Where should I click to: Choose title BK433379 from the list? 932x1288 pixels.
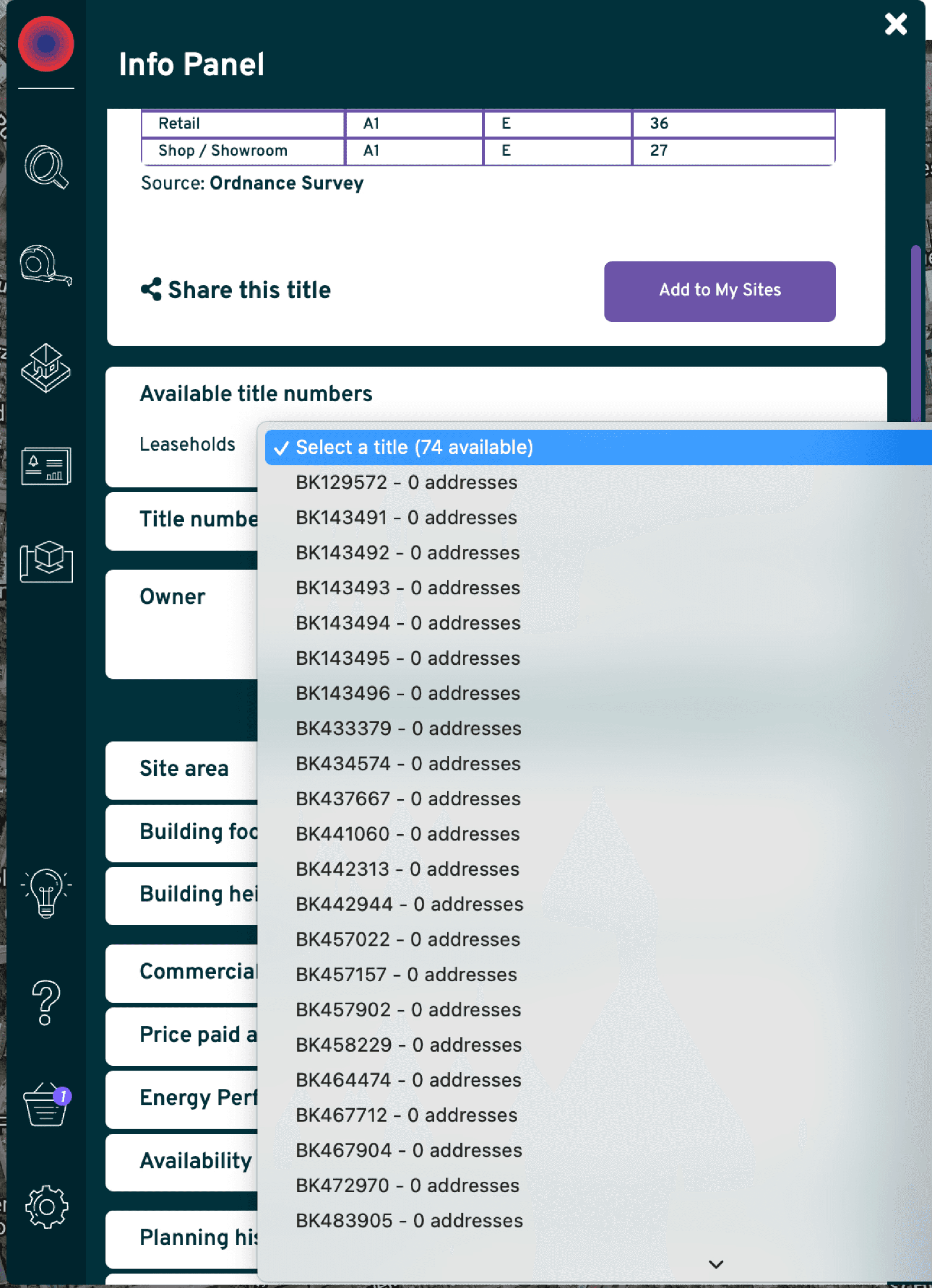tap(408, 728)
